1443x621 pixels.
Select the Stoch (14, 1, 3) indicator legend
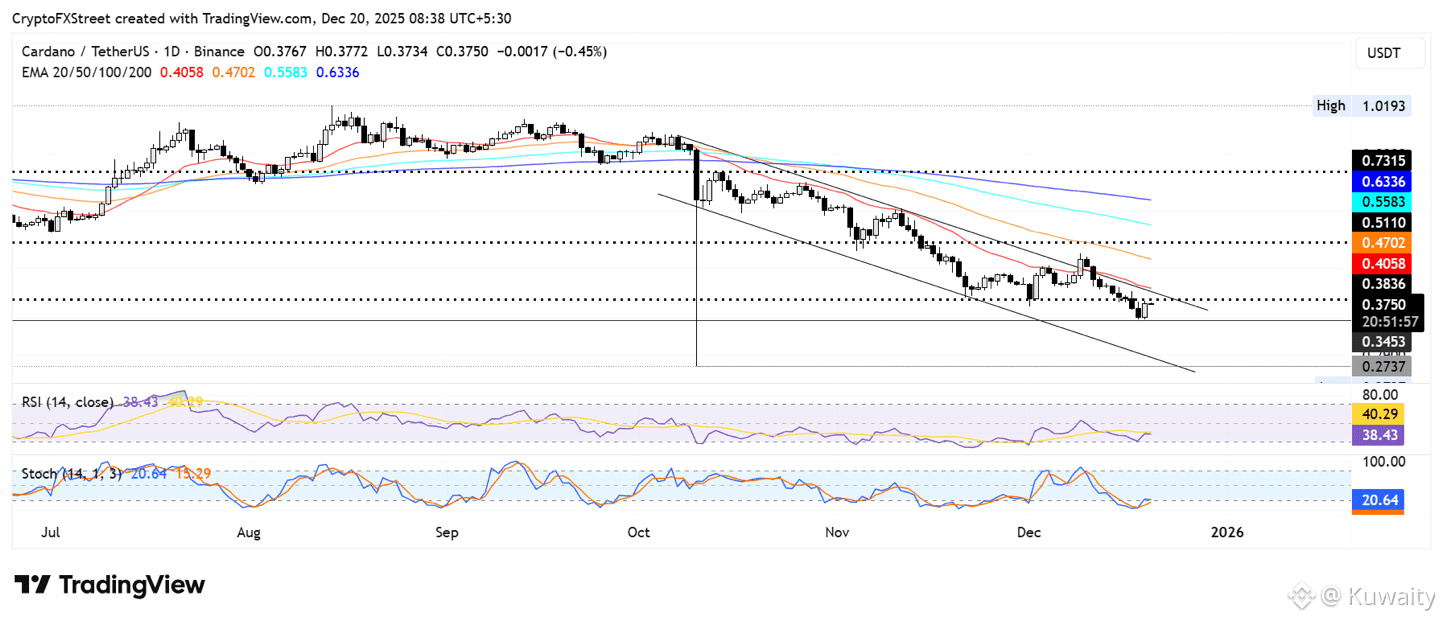[72, 472]
